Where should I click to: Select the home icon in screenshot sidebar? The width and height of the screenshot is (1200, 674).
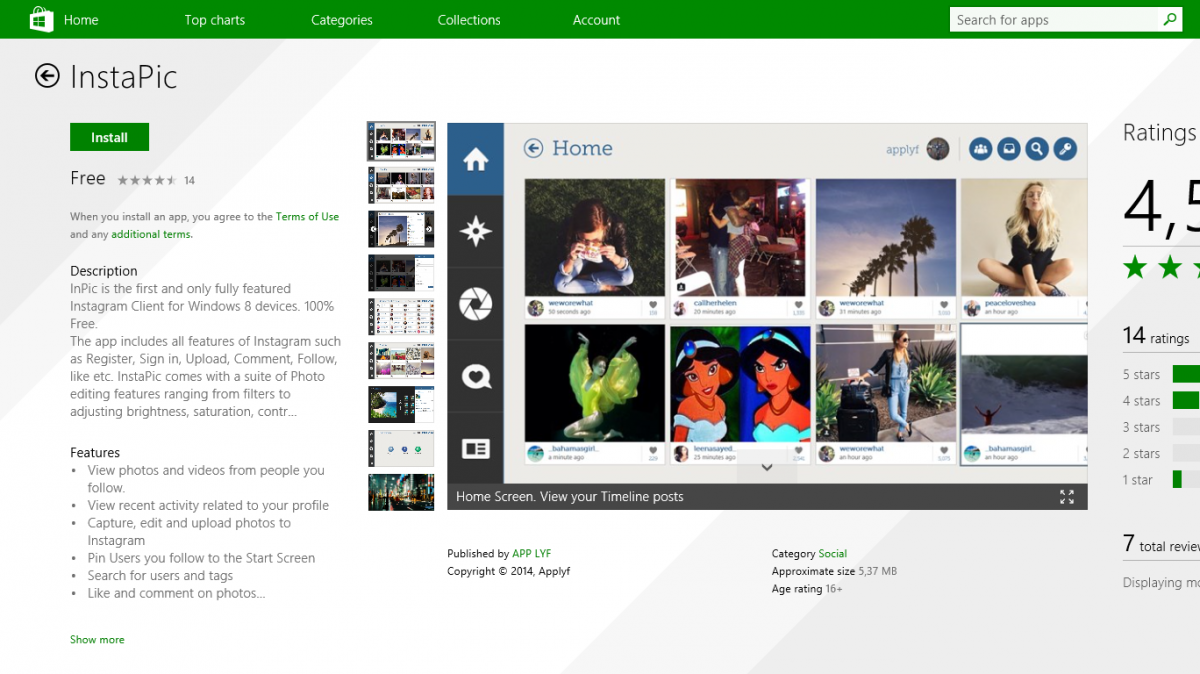(475, 159)
